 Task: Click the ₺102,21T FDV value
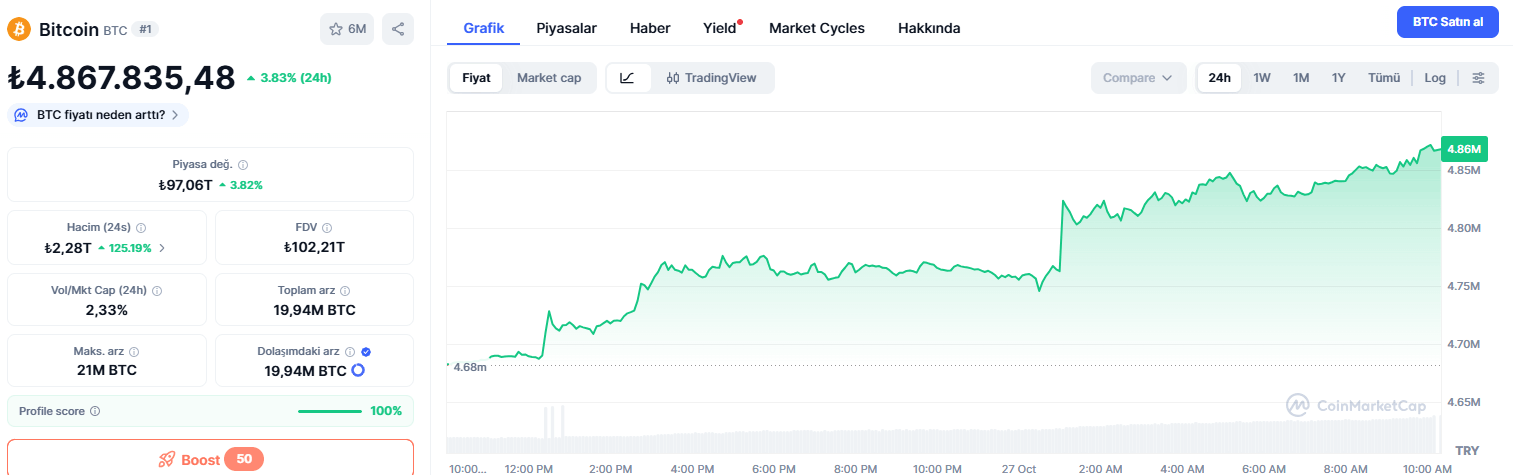(314, 248)
